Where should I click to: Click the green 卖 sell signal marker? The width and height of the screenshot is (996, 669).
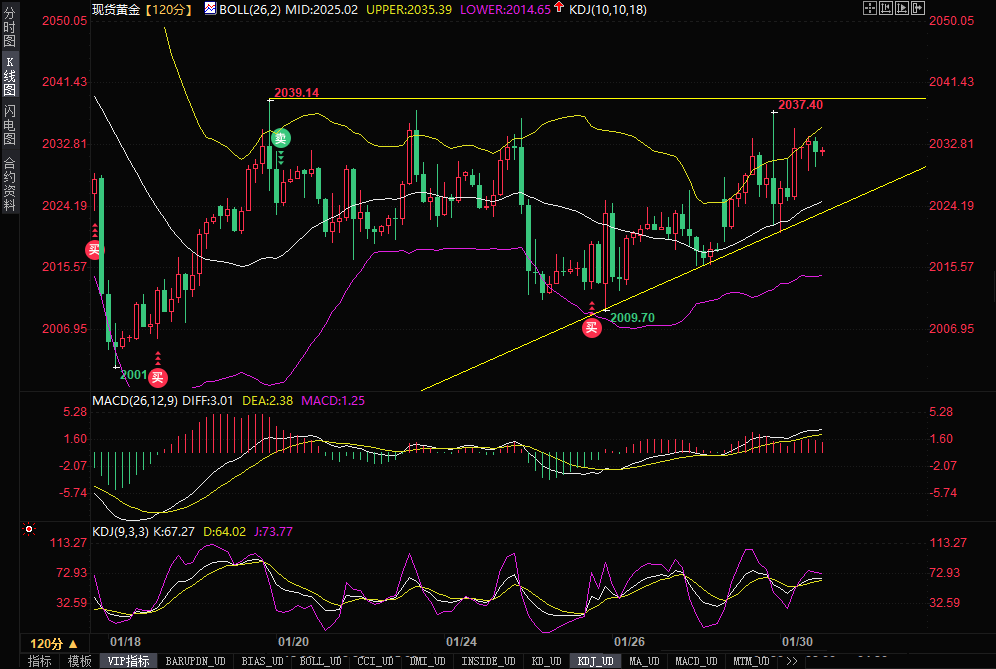click(281, 138)
